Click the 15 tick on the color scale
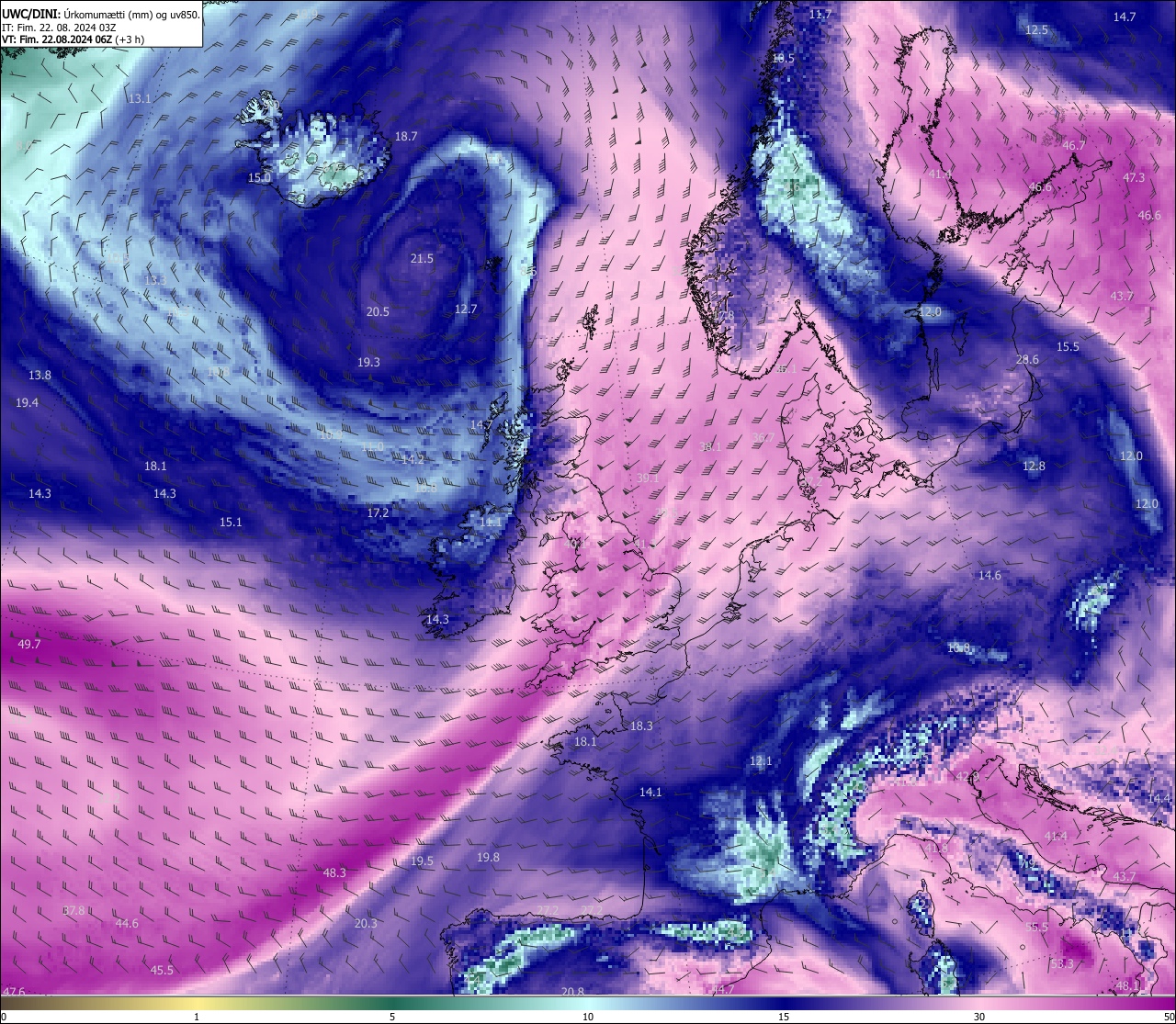1176x1024 pixels. coord(784,1017)
